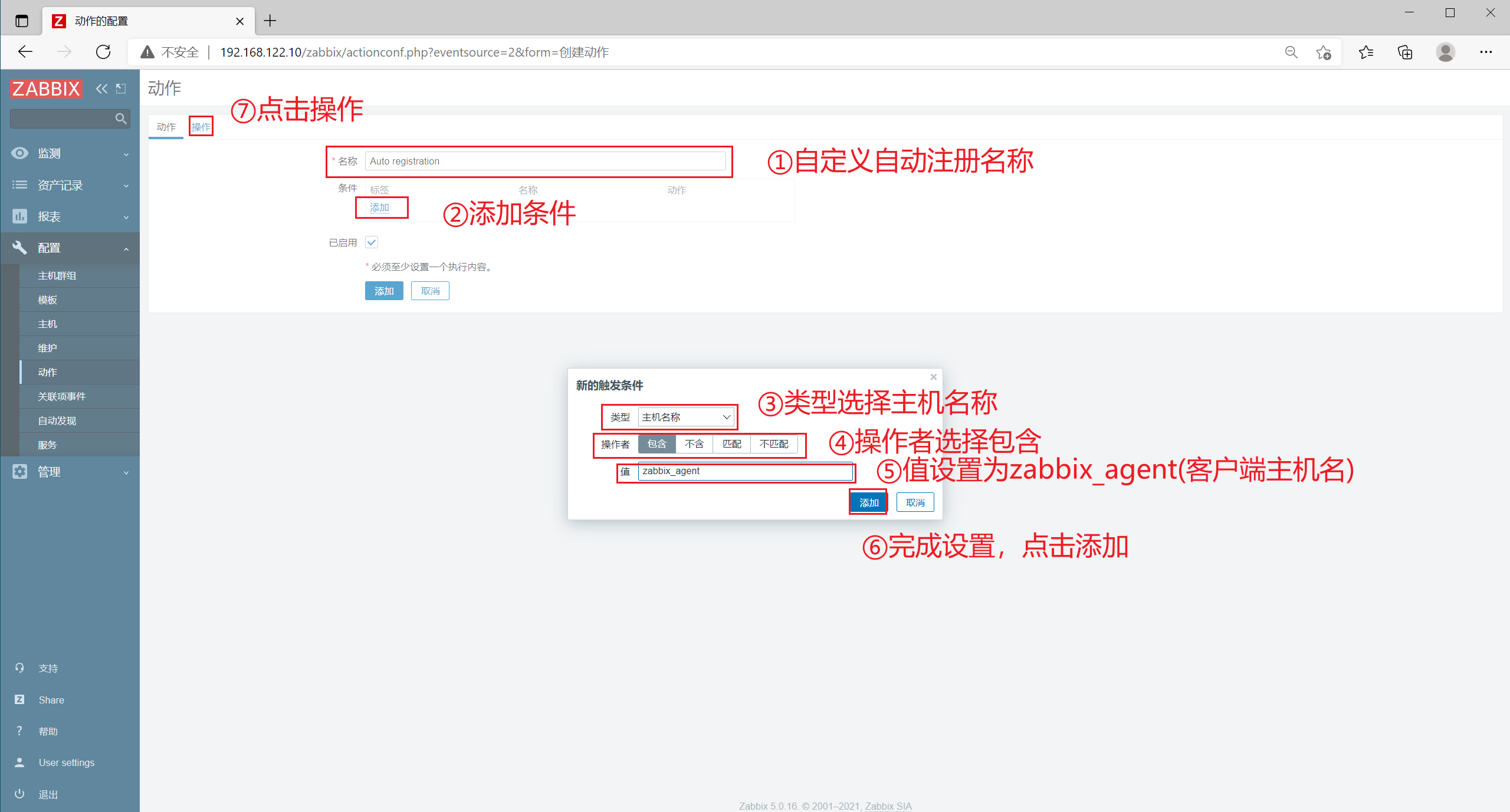This screenshot has height=812, width=1510.
Task: Click the Zabbix SIA footer link
Action: click(x=888, y=806)
